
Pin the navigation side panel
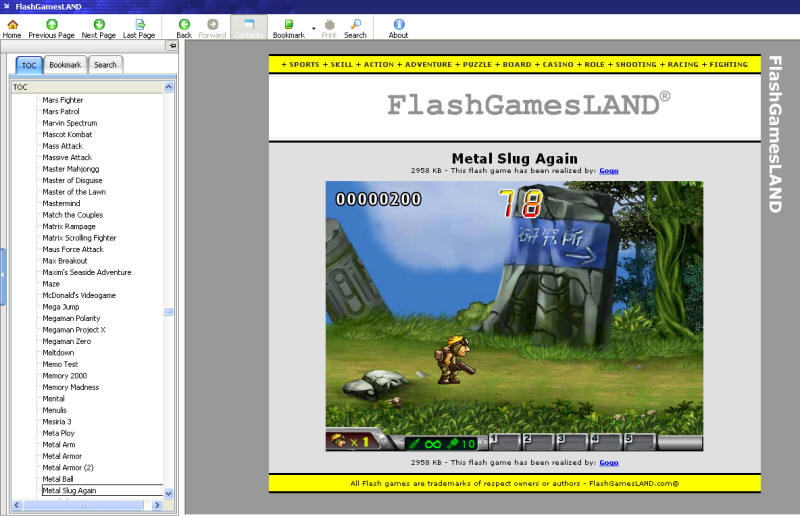(x=172, y=46)
